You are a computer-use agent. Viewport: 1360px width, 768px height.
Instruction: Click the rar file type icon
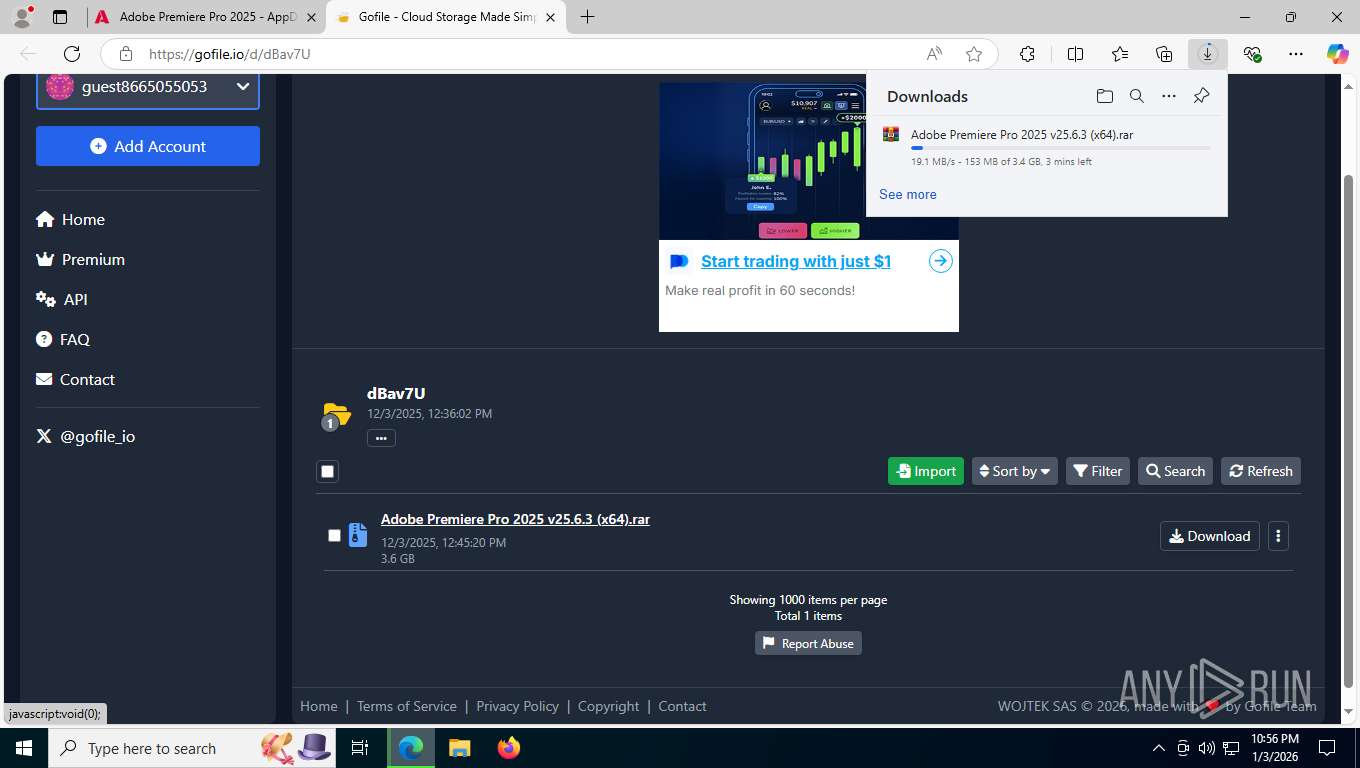[357, 535]
